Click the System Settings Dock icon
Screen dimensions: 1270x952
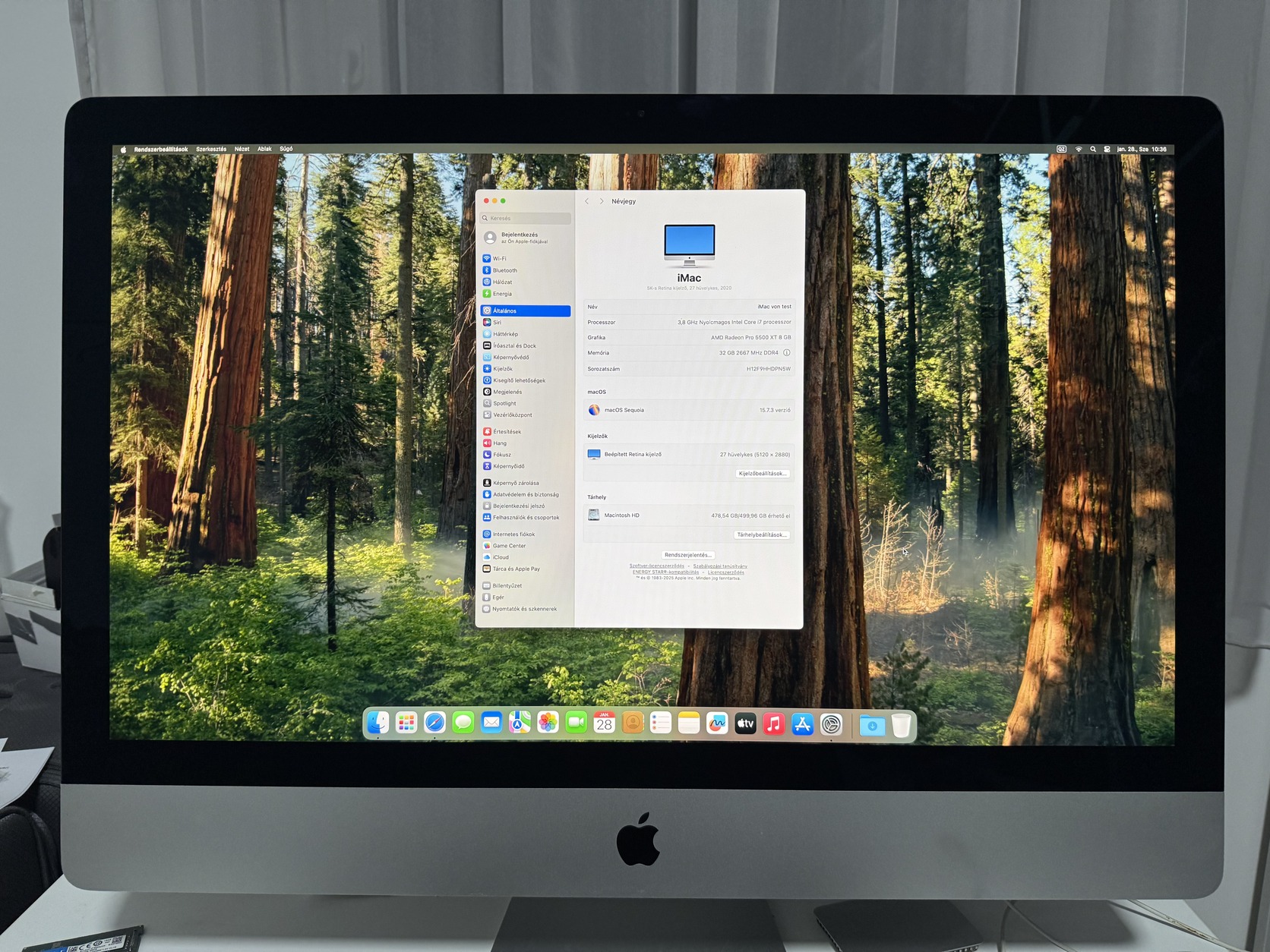click(831, 725)
